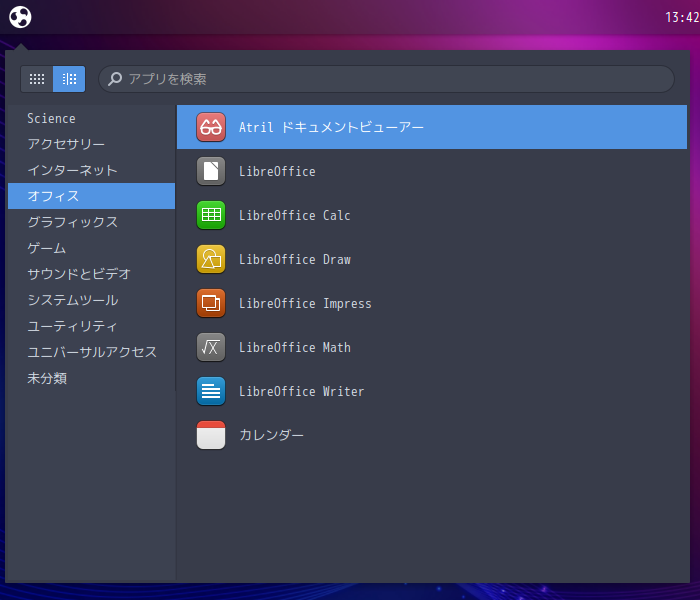
Task: Open the サウンドとビデオ category
Action: [x=92, y=274]
